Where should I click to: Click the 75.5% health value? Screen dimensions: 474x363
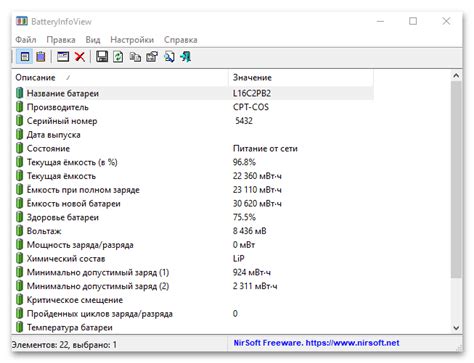(244, 217)
